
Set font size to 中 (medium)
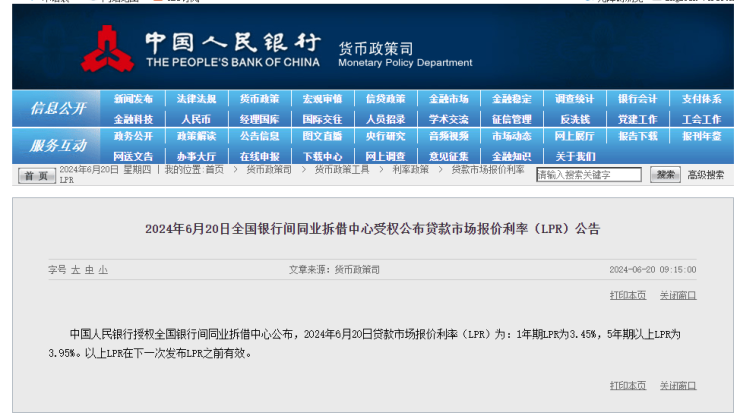click(x=89, y=270)
